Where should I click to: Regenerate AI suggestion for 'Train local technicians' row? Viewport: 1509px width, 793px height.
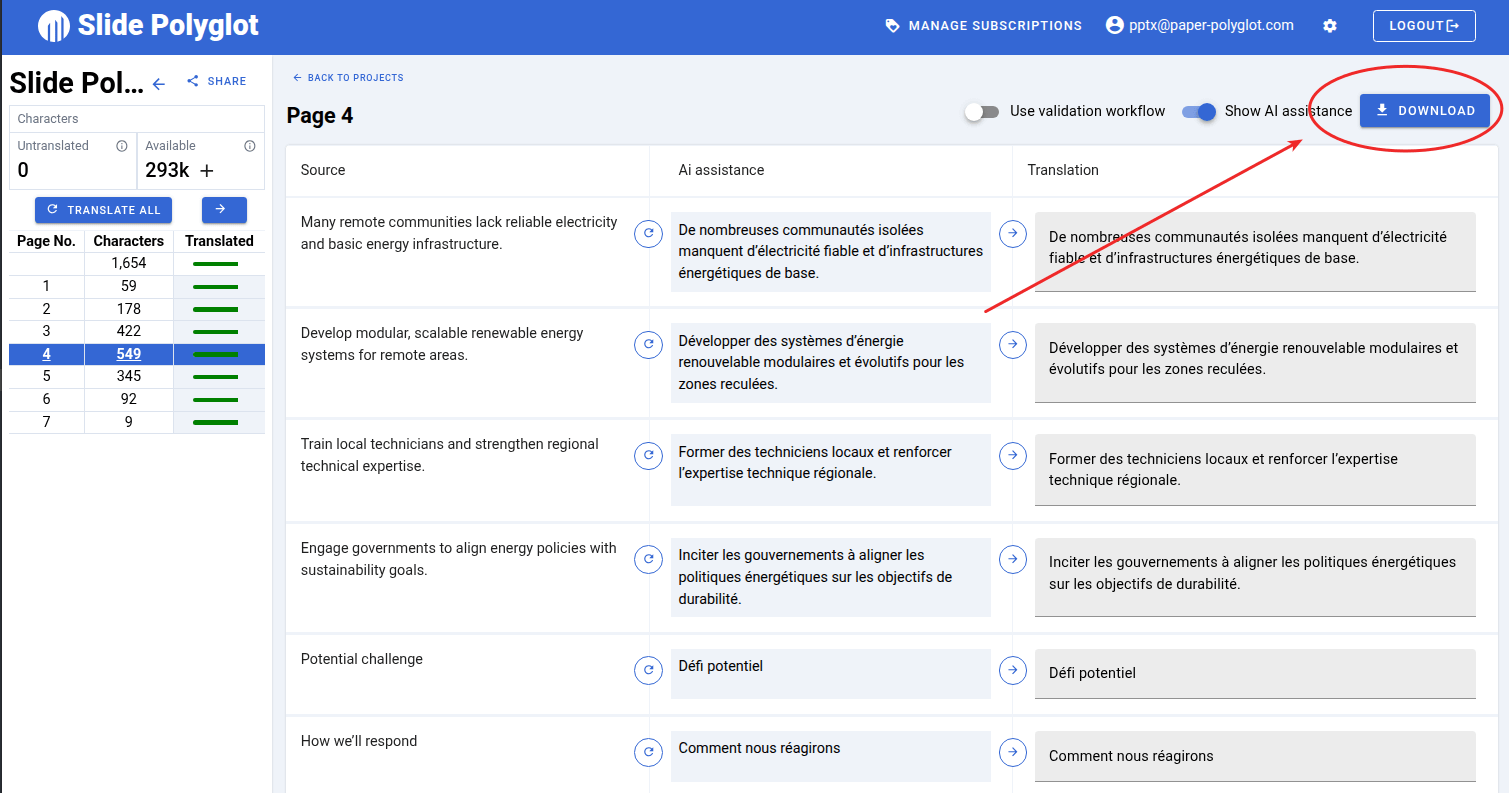[648, 455]
